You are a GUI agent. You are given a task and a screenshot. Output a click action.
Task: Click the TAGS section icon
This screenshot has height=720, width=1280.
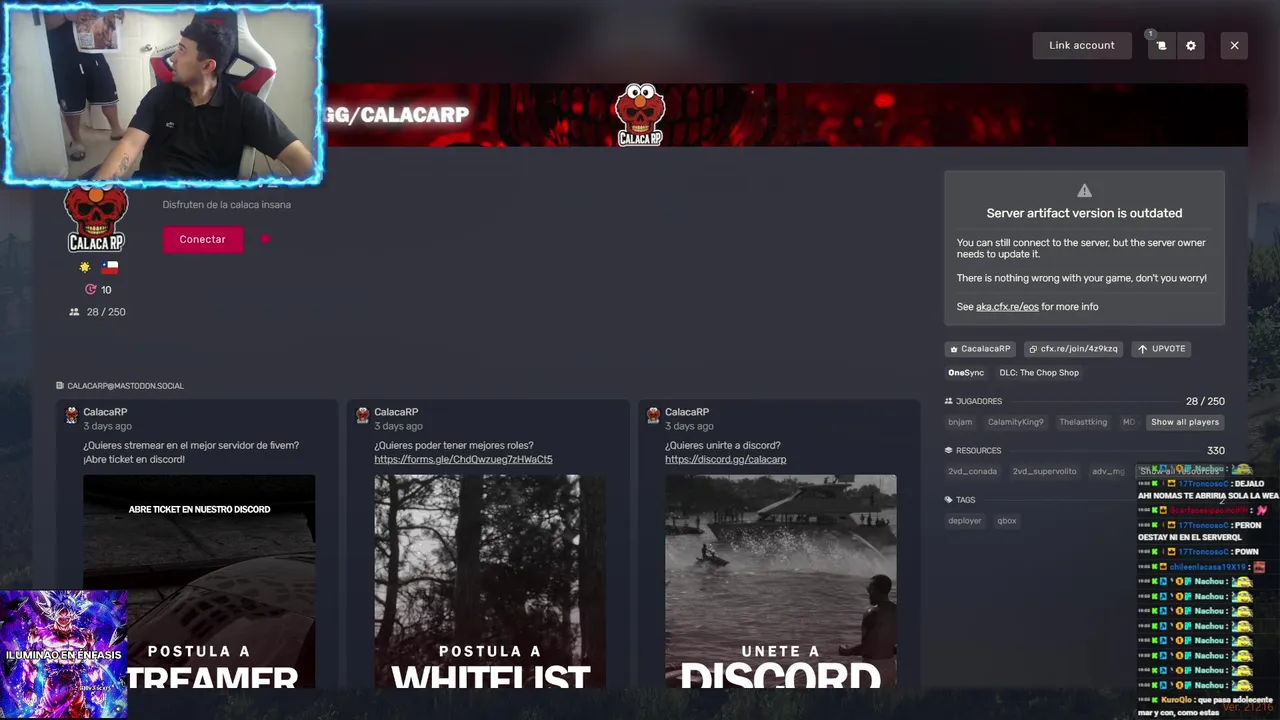(x=948, y=500)
